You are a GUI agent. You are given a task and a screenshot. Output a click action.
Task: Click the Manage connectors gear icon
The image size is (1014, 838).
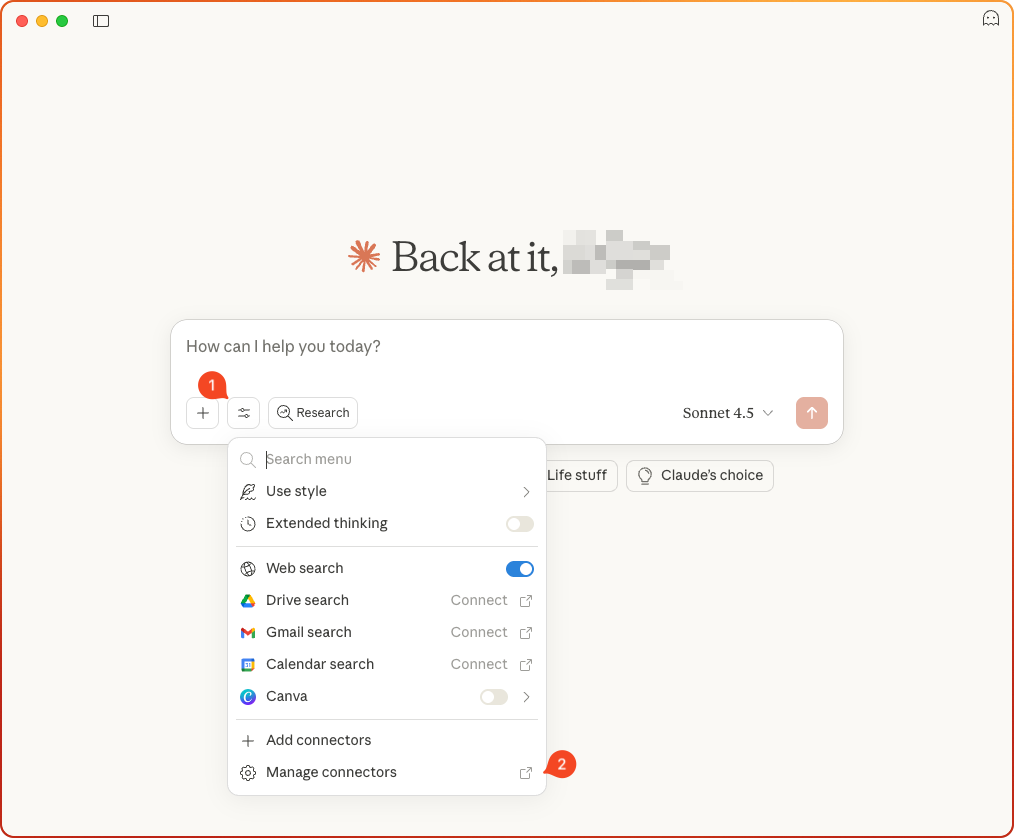248,772
